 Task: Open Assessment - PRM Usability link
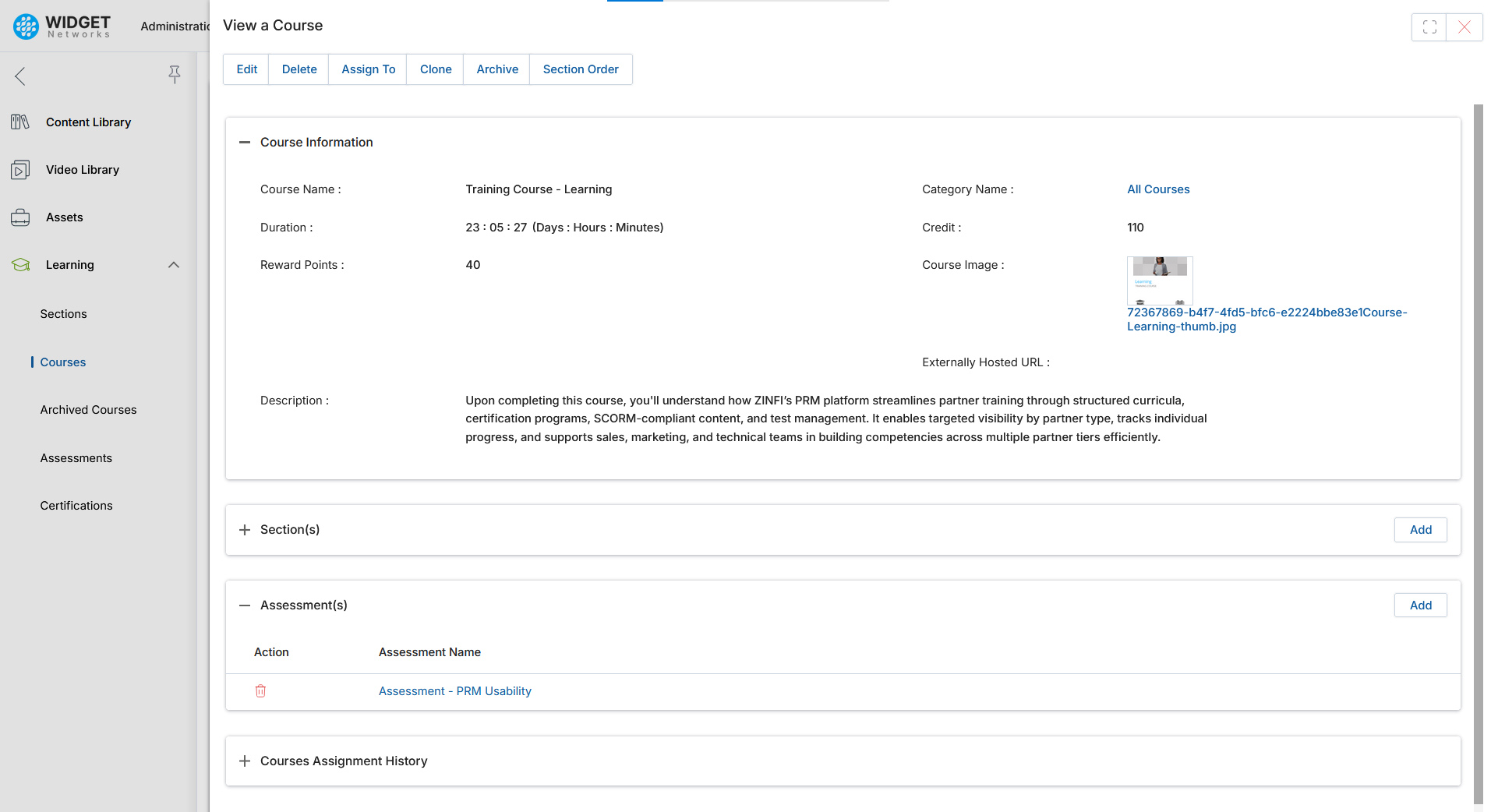[455, 691]
